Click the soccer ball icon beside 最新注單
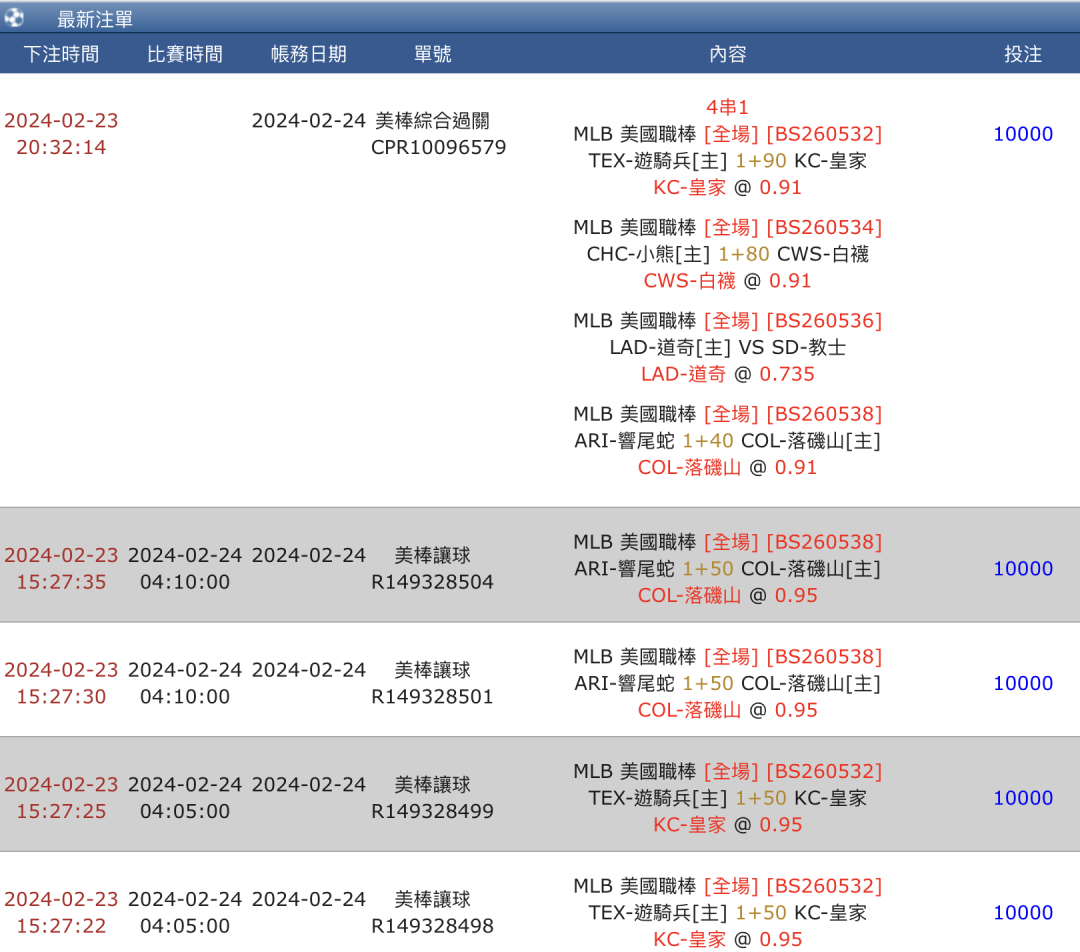 14,18
